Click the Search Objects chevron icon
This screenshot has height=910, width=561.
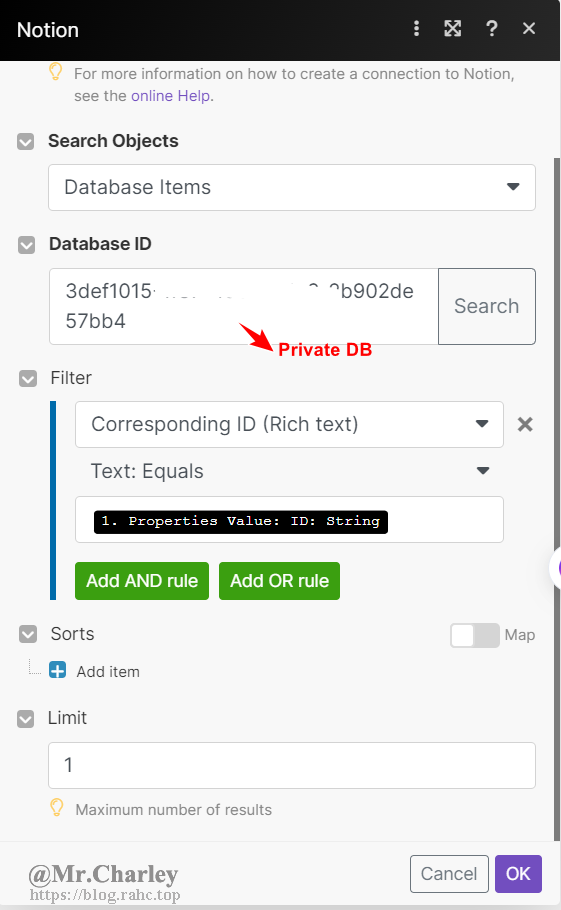tap(26, 142)
